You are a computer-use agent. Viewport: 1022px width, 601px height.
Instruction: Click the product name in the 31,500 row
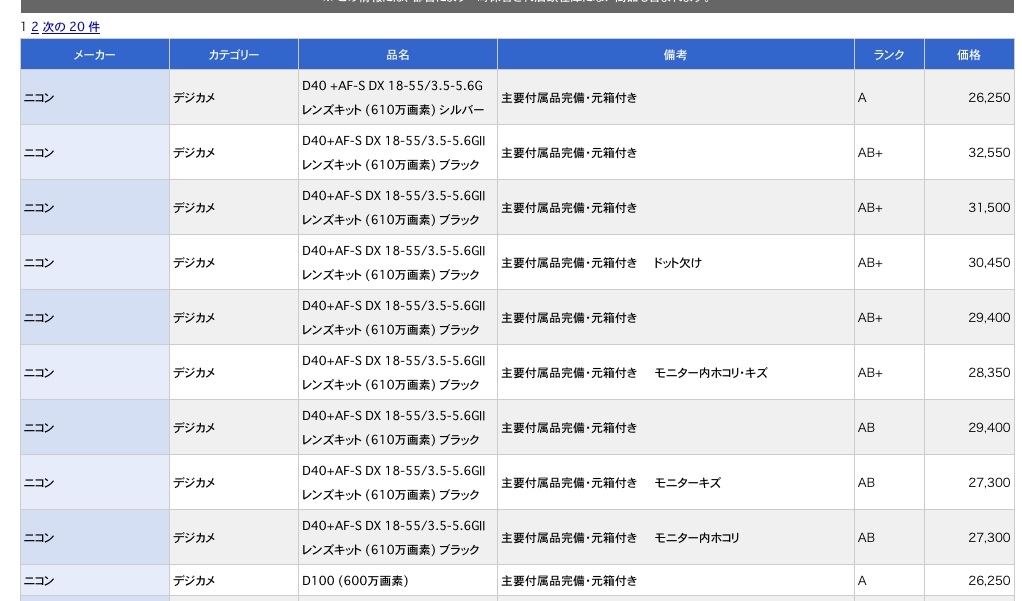pos(394,207)
